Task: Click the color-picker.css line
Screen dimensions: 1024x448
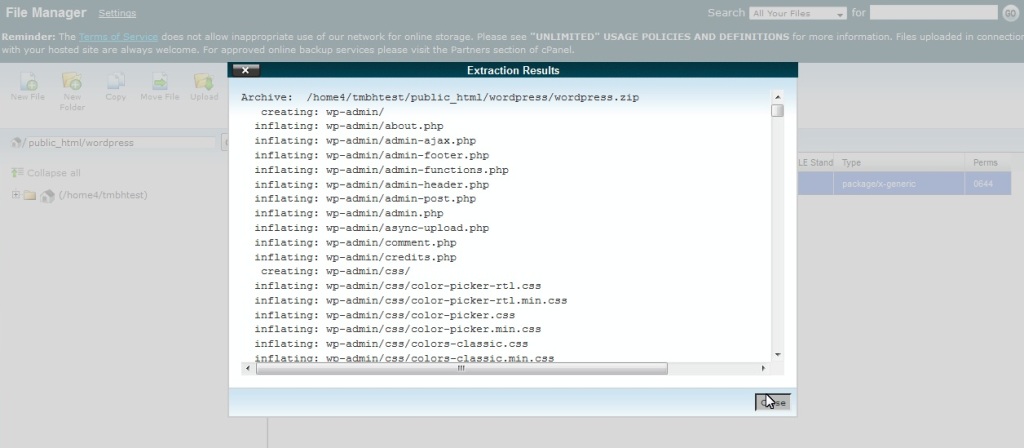Action: click(x=385, y=315)
